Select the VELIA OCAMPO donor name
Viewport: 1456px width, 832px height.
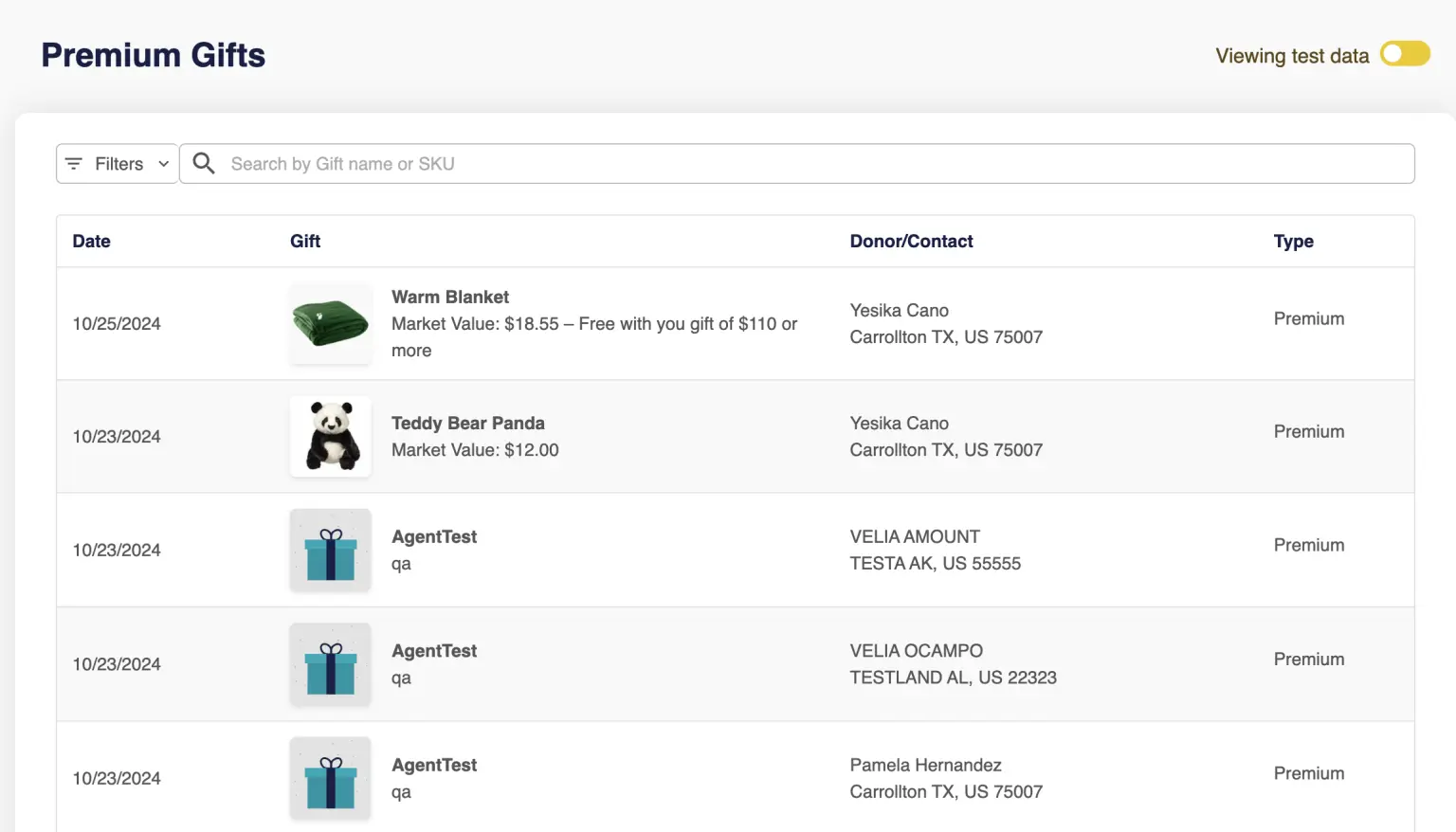[x=916, y=651]
